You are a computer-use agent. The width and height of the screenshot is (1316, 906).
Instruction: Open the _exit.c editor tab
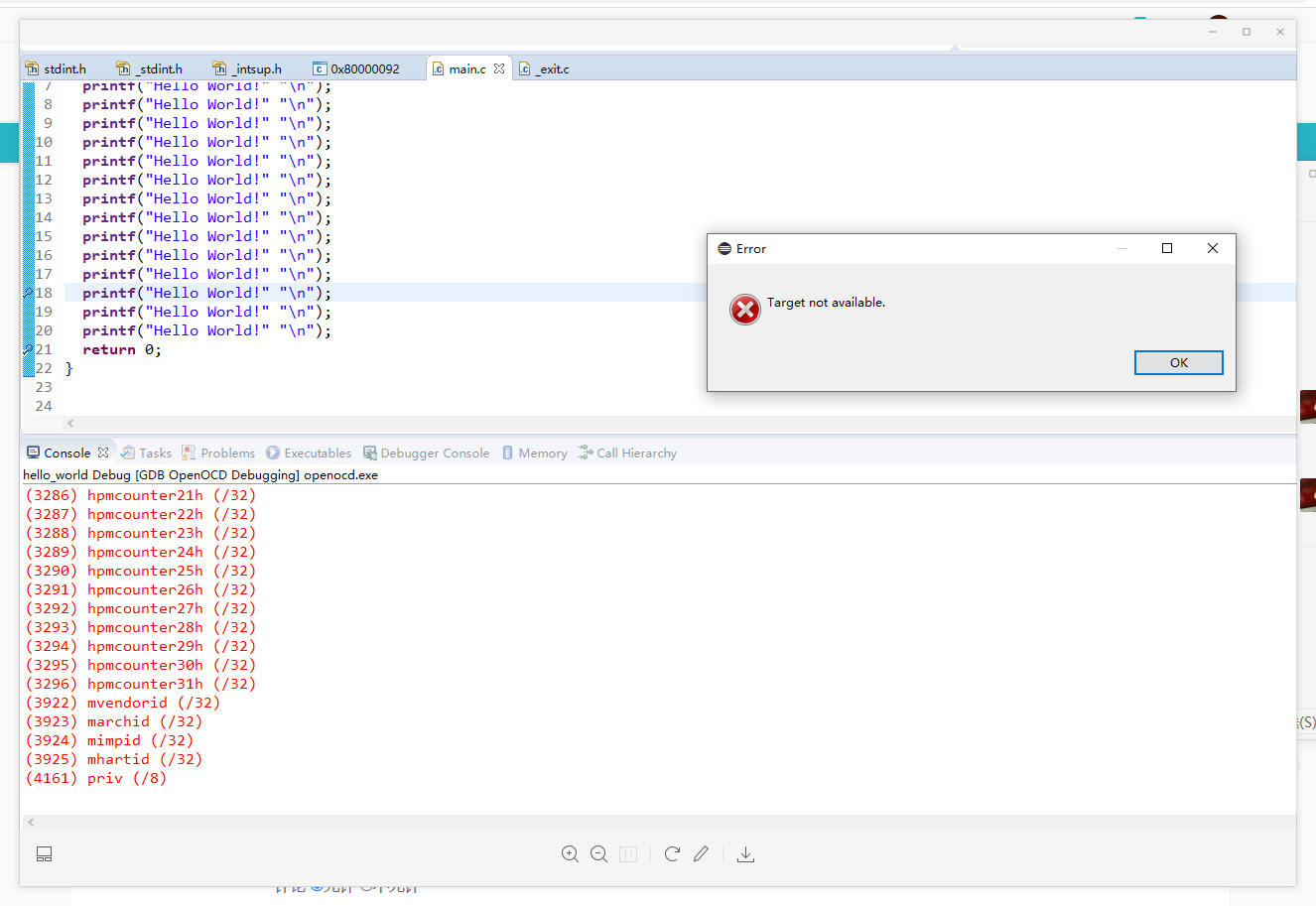(x=544, y=68)
